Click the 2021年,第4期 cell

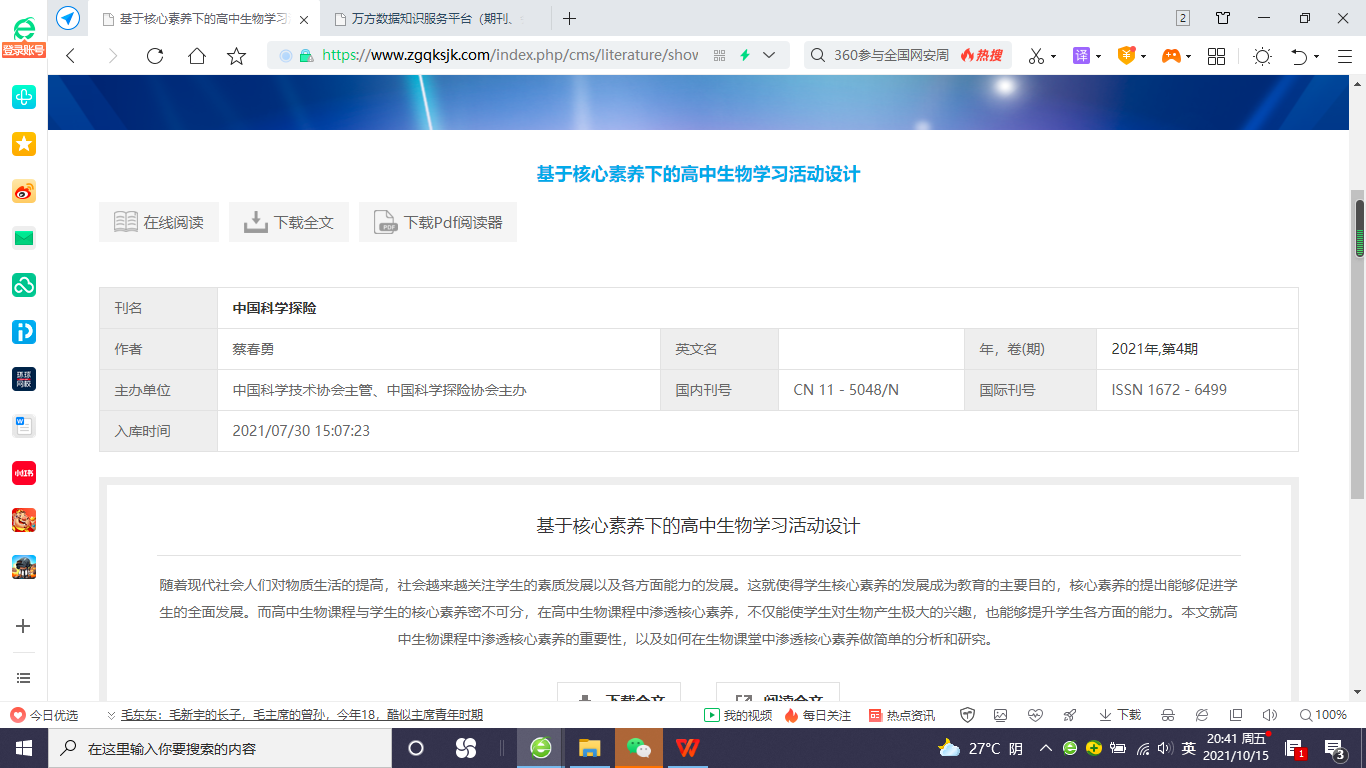pos(1197,349)
